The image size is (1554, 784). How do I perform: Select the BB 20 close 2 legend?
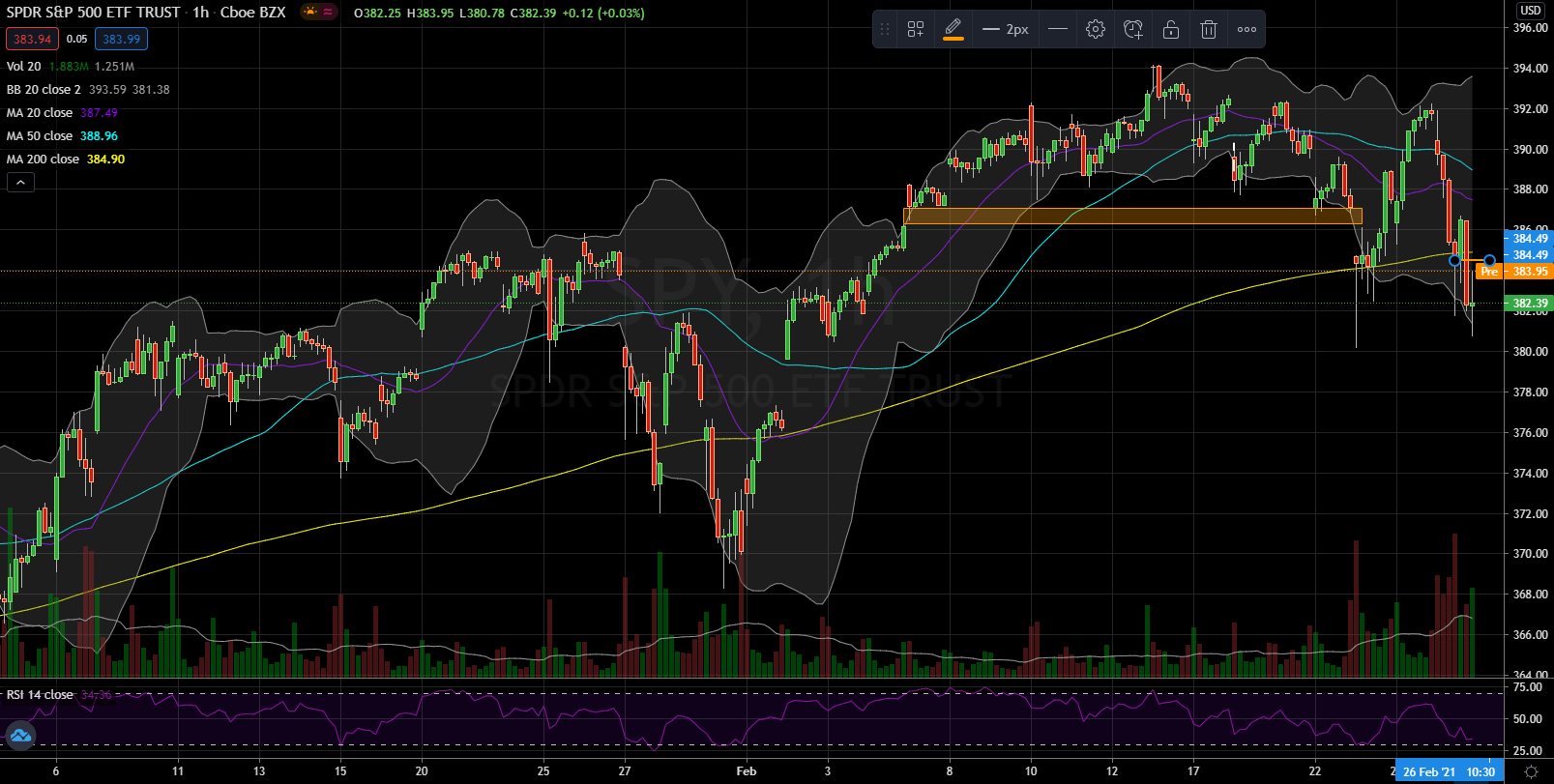[44, 90]
